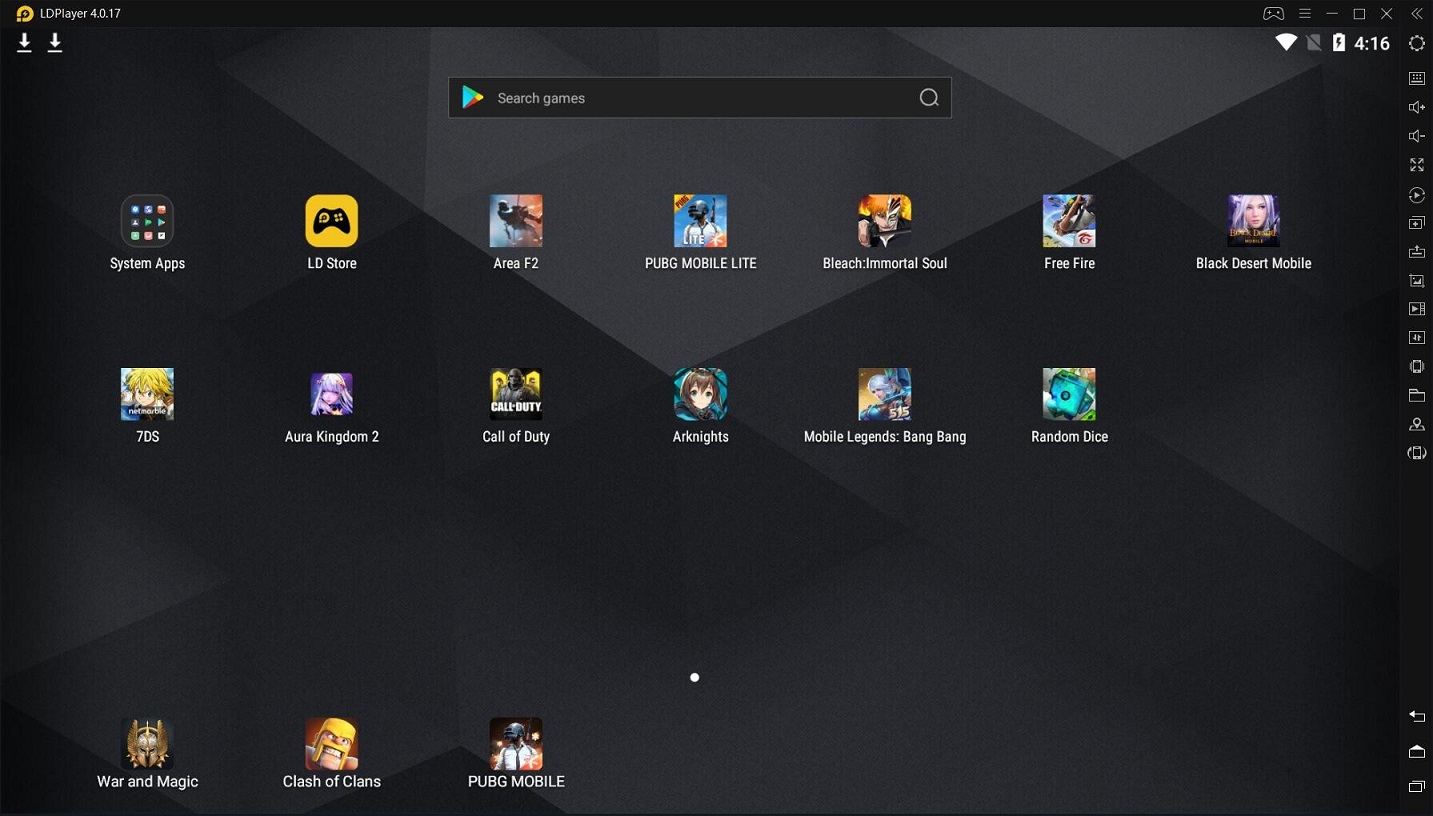The width and height of the screenshot is (1433, 816).
Task: Start PUBG MOBILE from the dock
Action: click(x=516, y=744)
